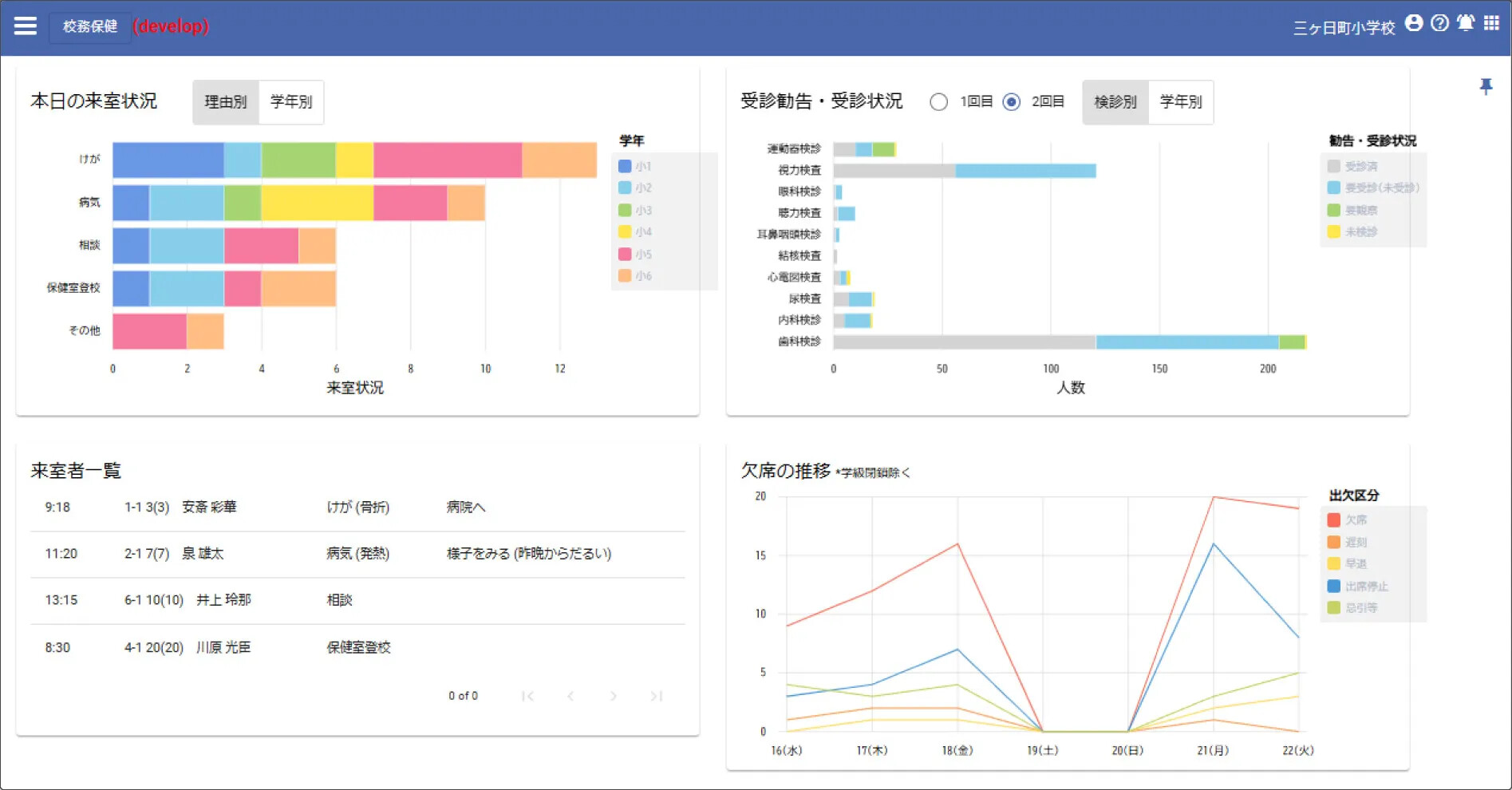
Task: Go to the next page of visitors
Action: click(613, 696)
